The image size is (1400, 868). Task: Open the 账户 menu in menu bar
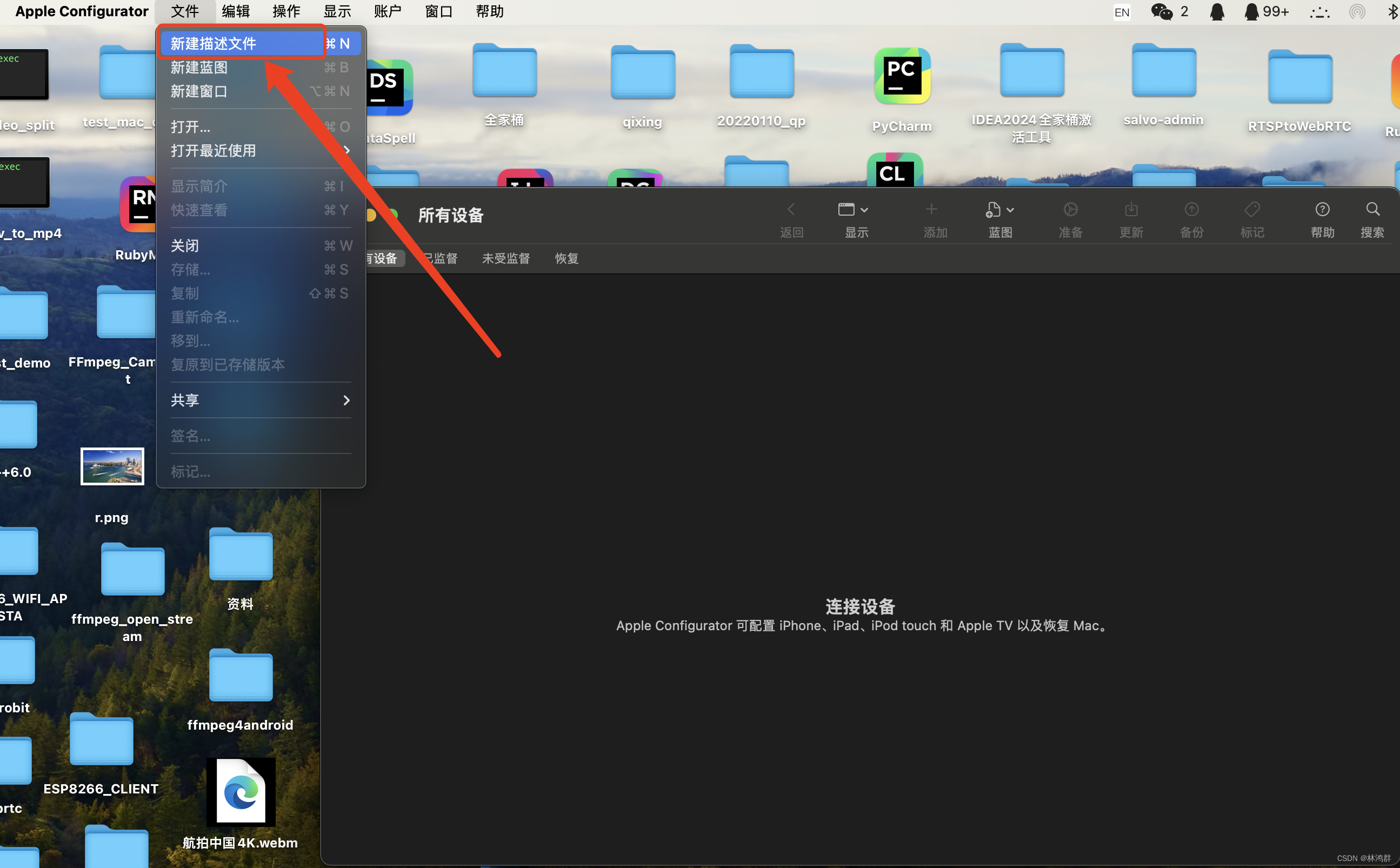pos(388,11)
